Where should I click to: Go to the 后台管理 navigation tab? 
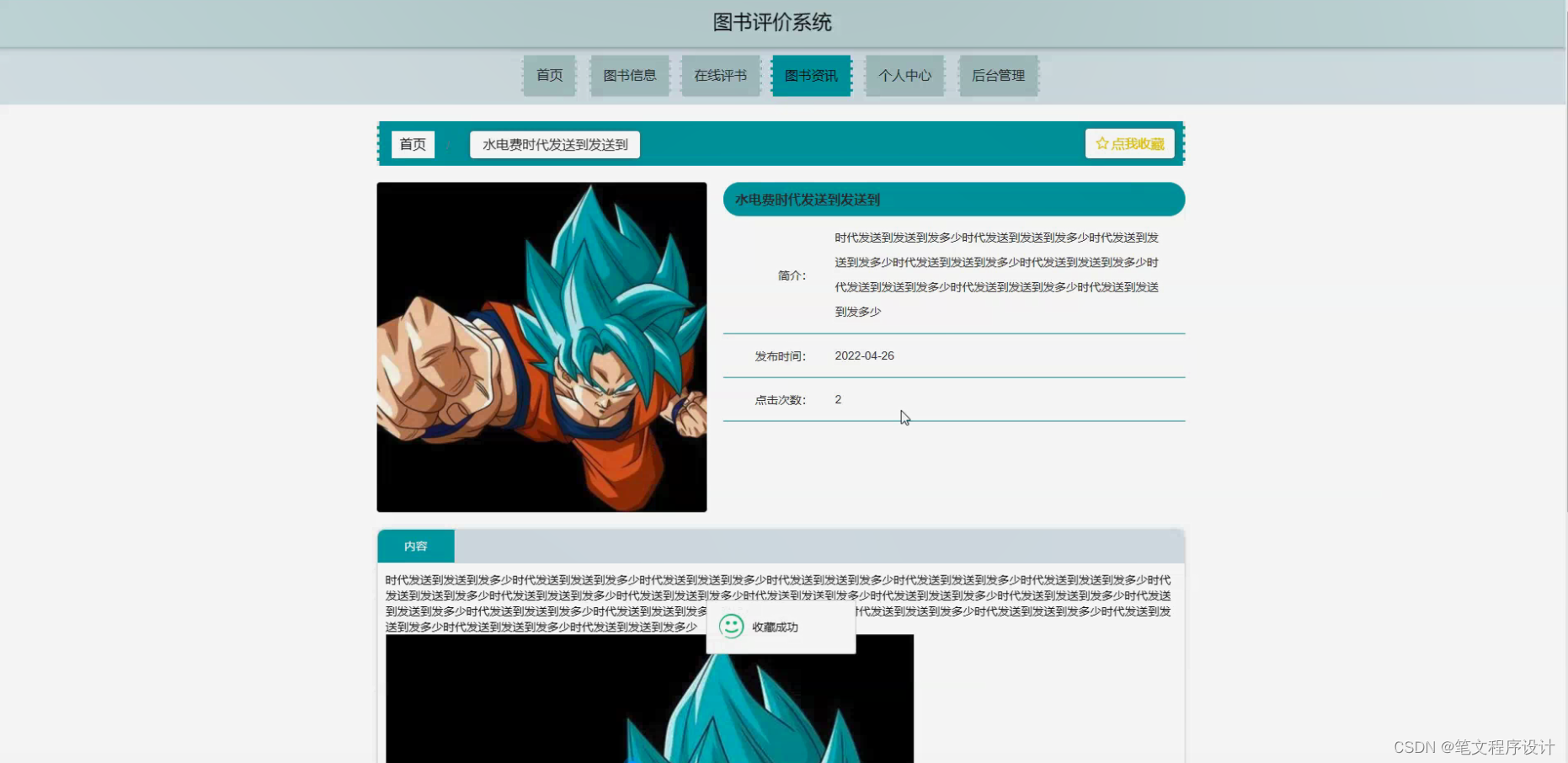point(998,76)
